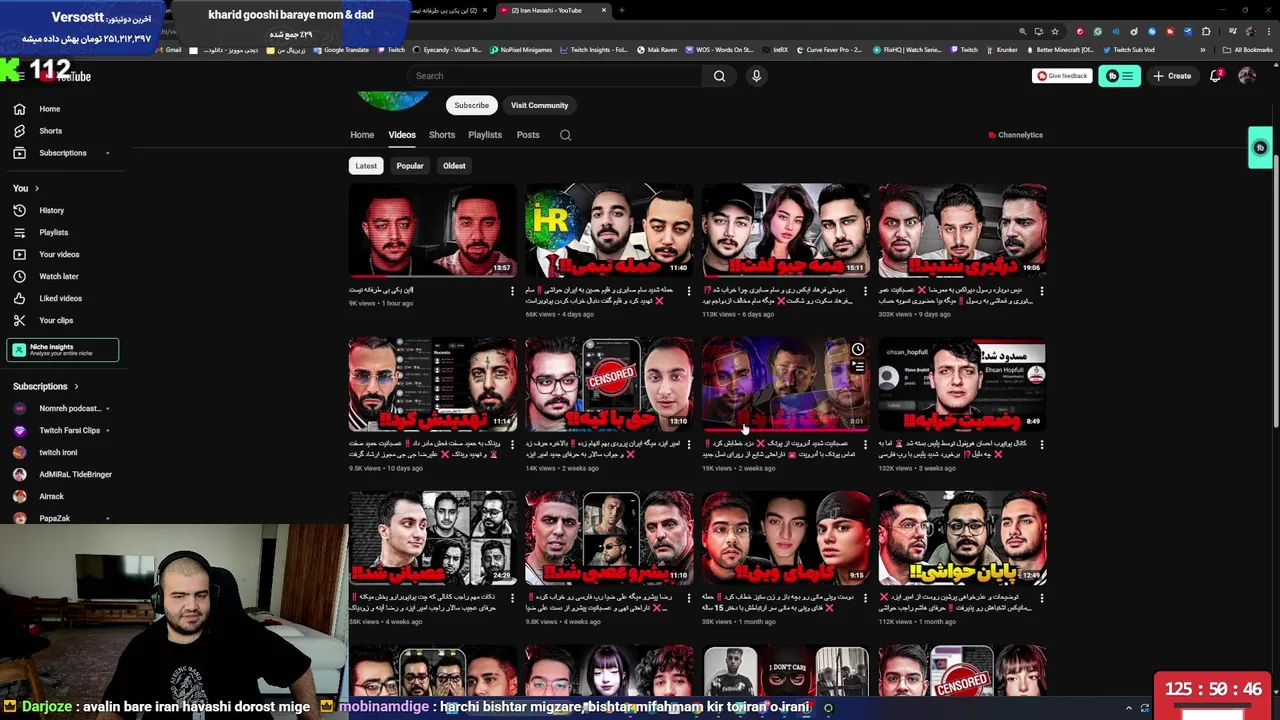Open the 24:29 duration video thumbnail
This screenshot has height=720, width=1280.
[432, 538]
